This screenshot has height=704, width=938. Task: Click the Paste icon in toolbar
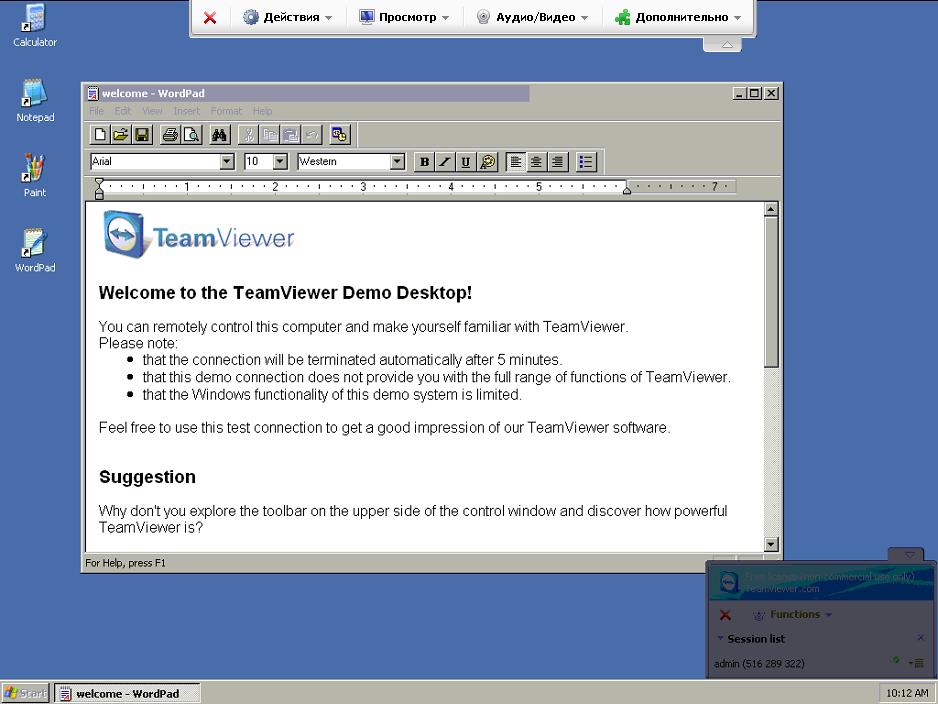[291, 135]
